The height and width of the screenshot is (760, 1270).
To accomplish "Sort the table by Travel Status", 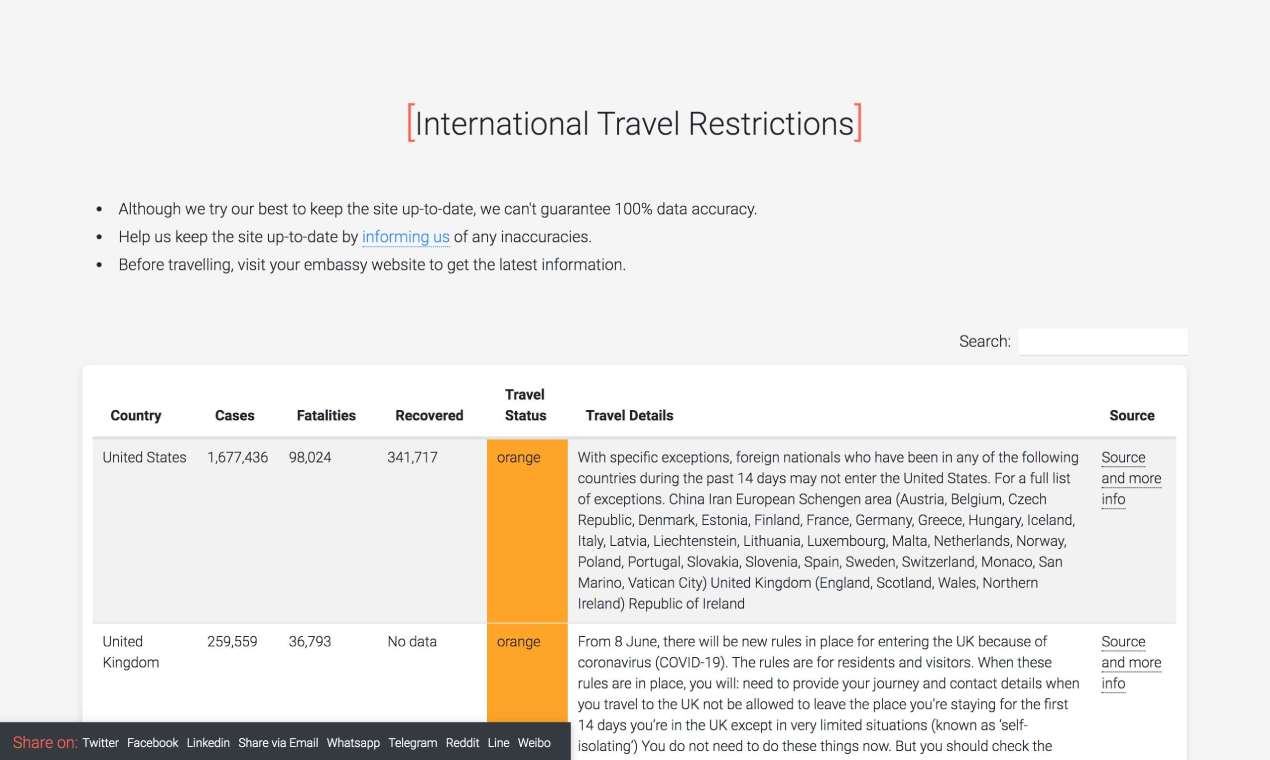I will [x=525, y=405].
